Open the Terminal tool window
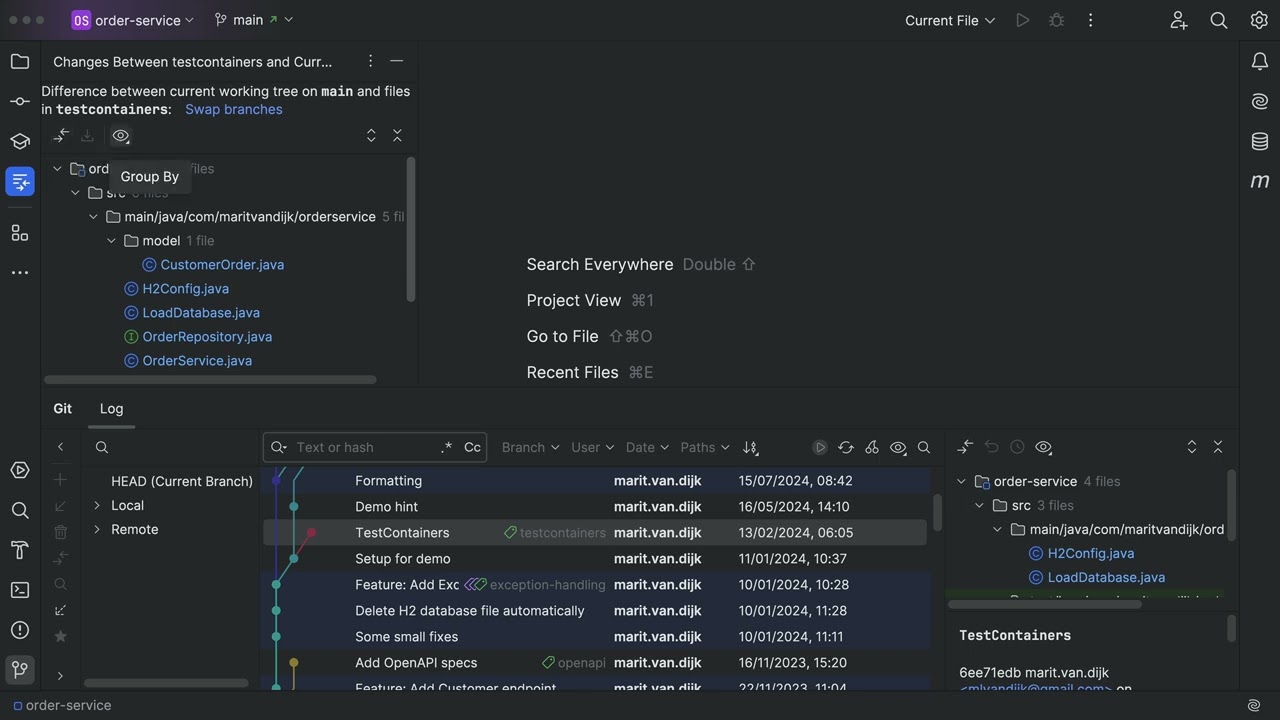Image resolution: width=1280 pixels, height=720 pixels. tap(20, 590)
